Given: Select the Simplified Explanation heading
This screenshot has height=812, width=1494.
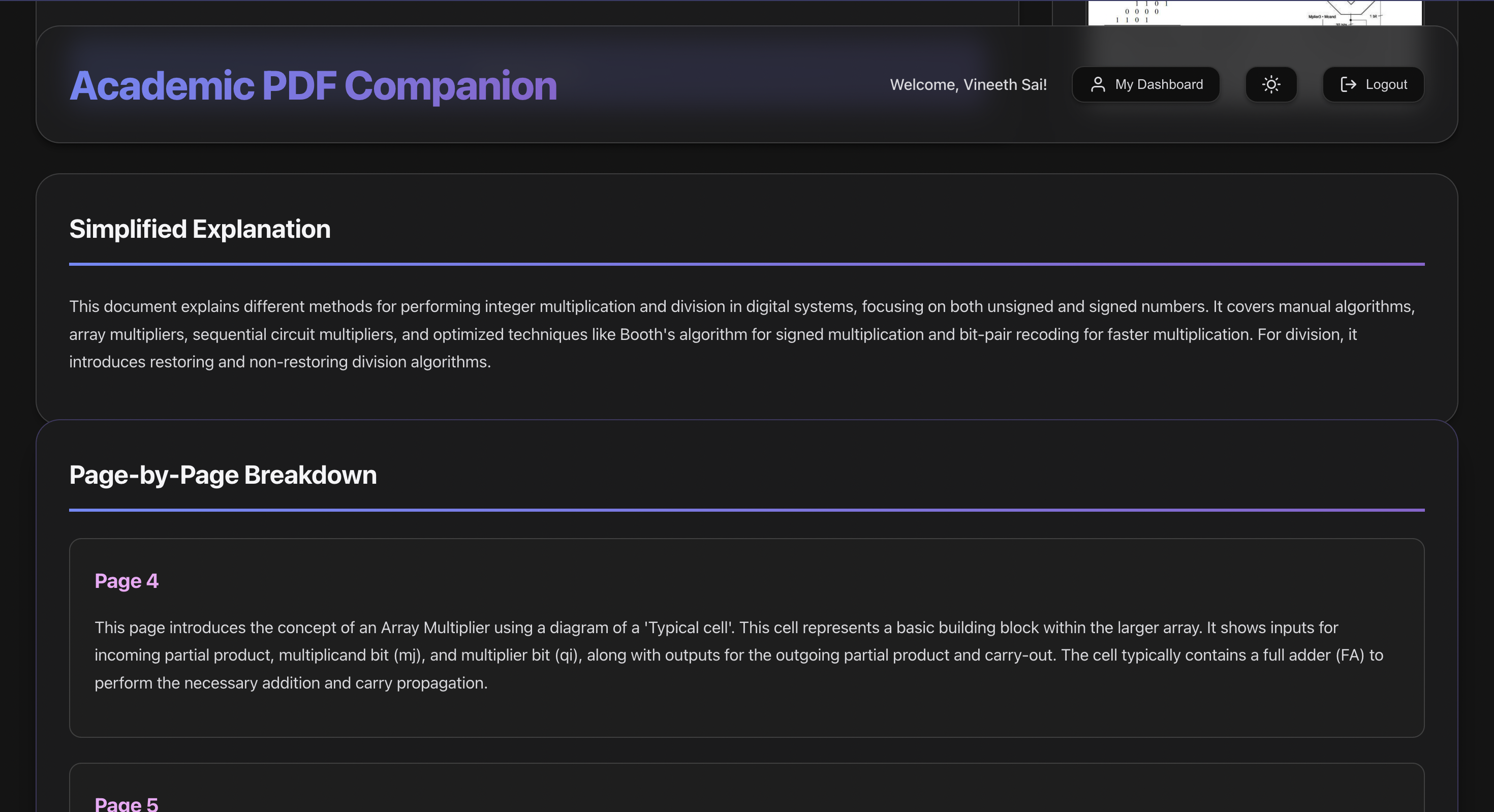Looking at the screenshot, I should click(x=200, y=229).
